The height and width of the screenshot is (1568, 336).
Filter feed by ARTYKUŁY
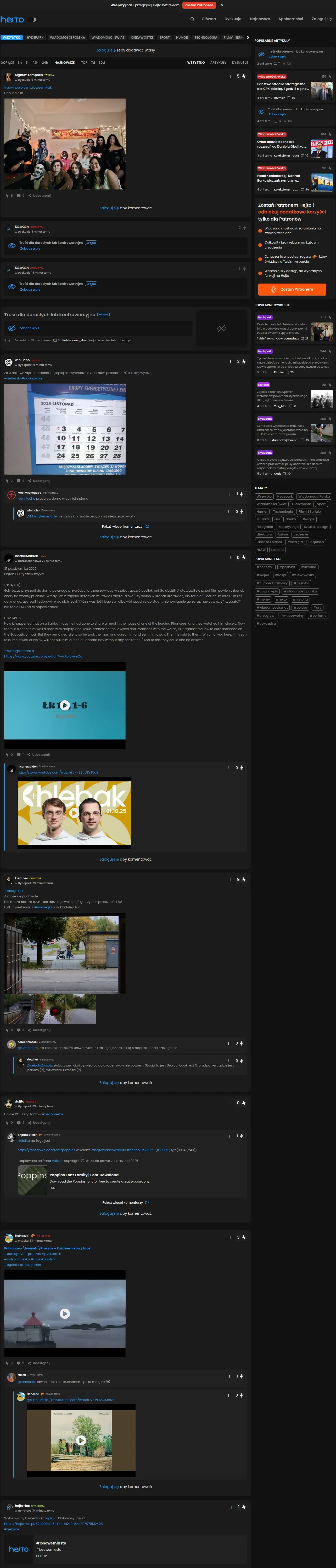pyautogui.click(x=218, y=62)
